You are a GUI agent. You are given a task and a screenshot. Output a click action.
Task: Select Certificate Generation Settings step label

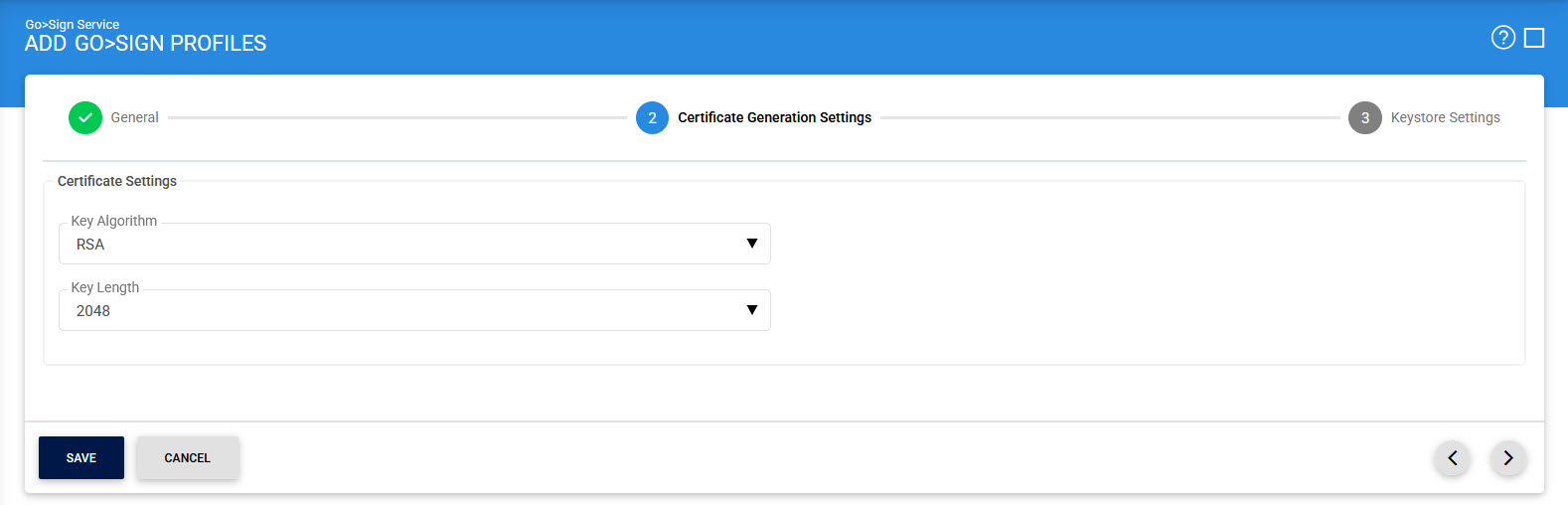coord(774,117)
